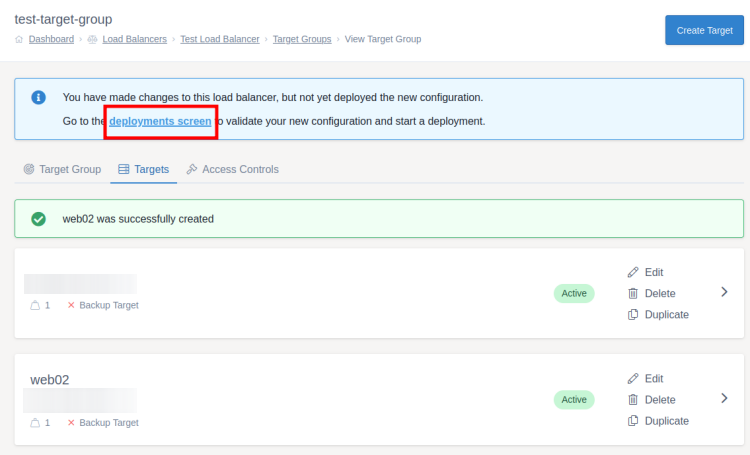
Task: Click the web02 target name
Action: [x=50, y=380]
